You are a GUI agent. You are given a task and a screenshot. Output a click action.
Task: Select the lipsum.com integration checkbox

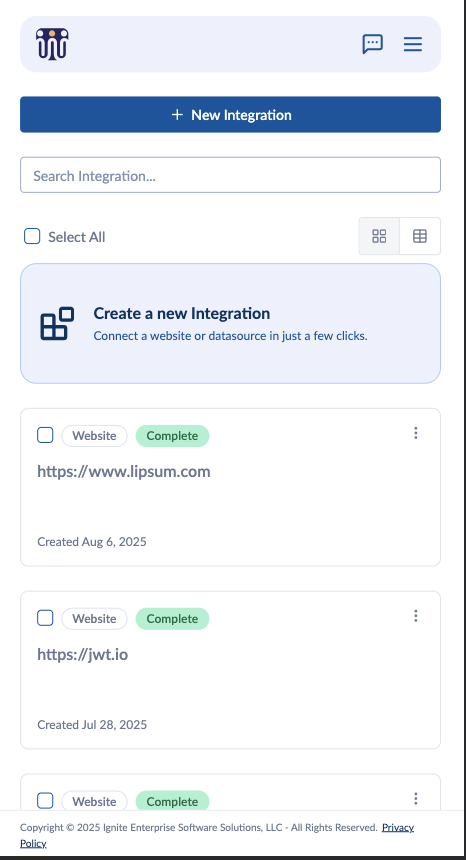pyautogui.click(x=45, y=435)
